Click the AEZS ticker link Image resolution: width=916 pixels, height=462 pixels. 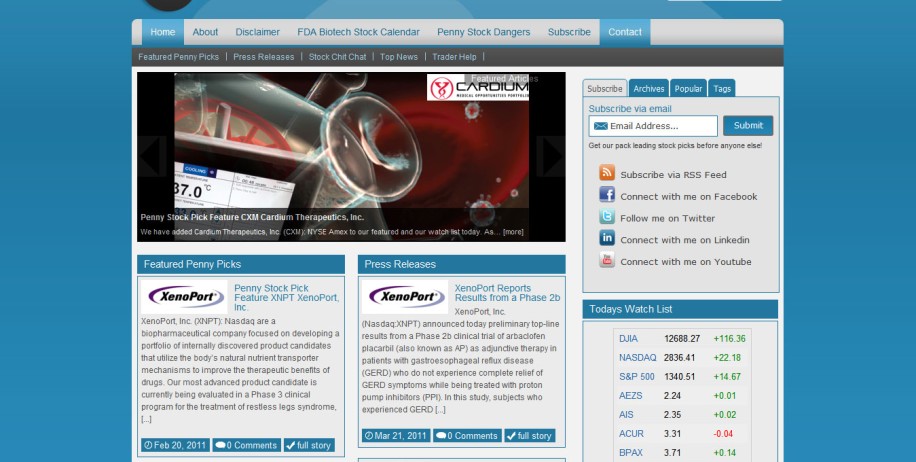[x=631, y=395]
